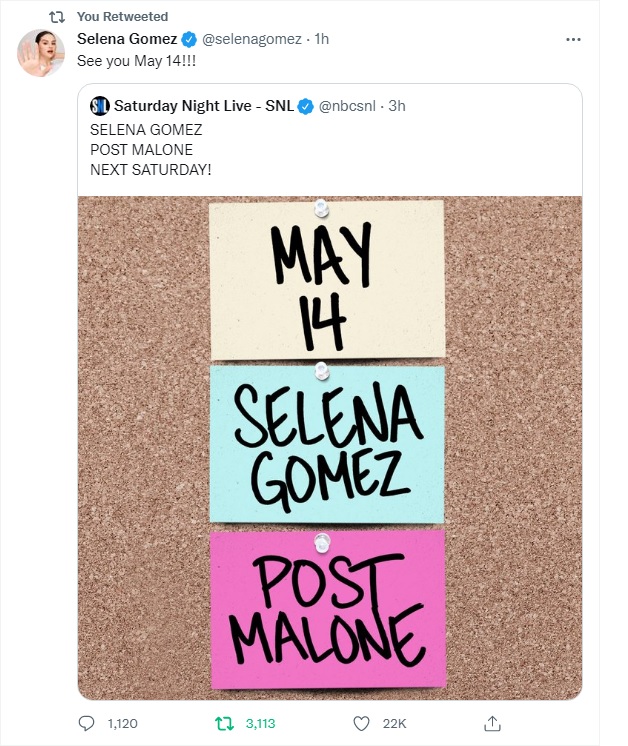
Task: Click the SNL quoted tweet avatar
Action: (99, 106)
